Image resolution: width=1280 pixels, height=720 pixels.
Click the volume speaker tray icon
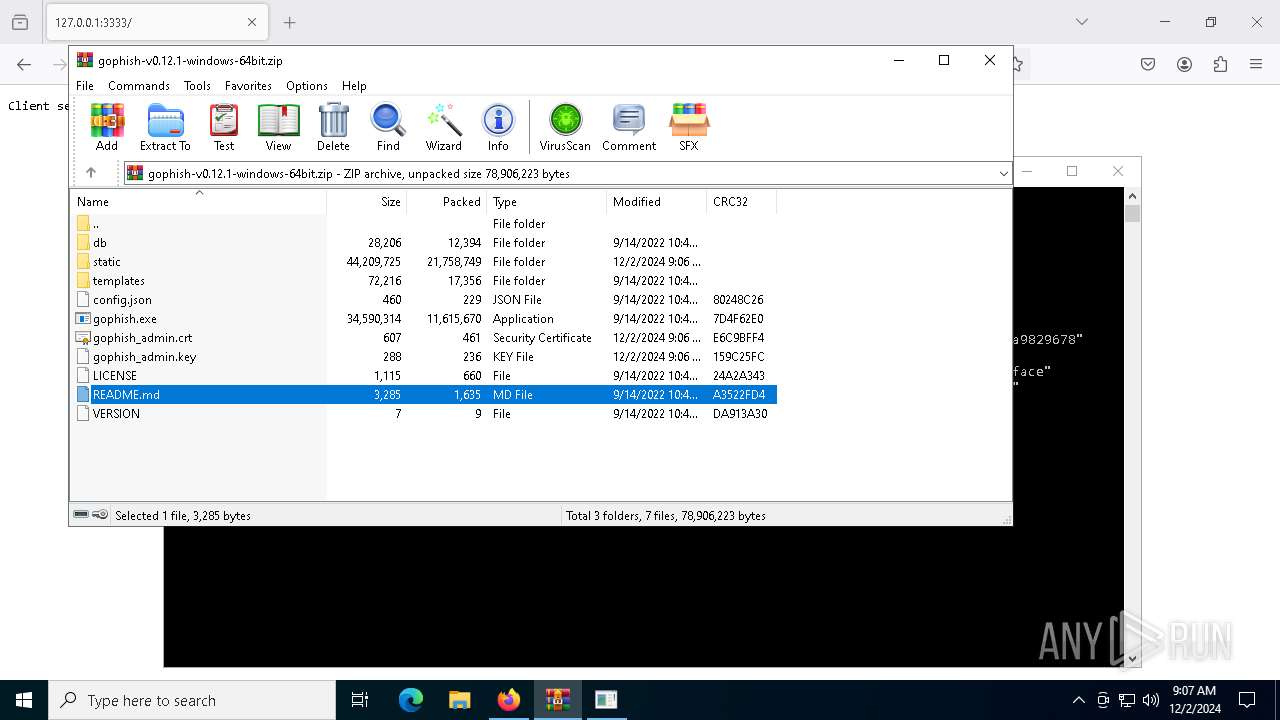pos(1151,700)
